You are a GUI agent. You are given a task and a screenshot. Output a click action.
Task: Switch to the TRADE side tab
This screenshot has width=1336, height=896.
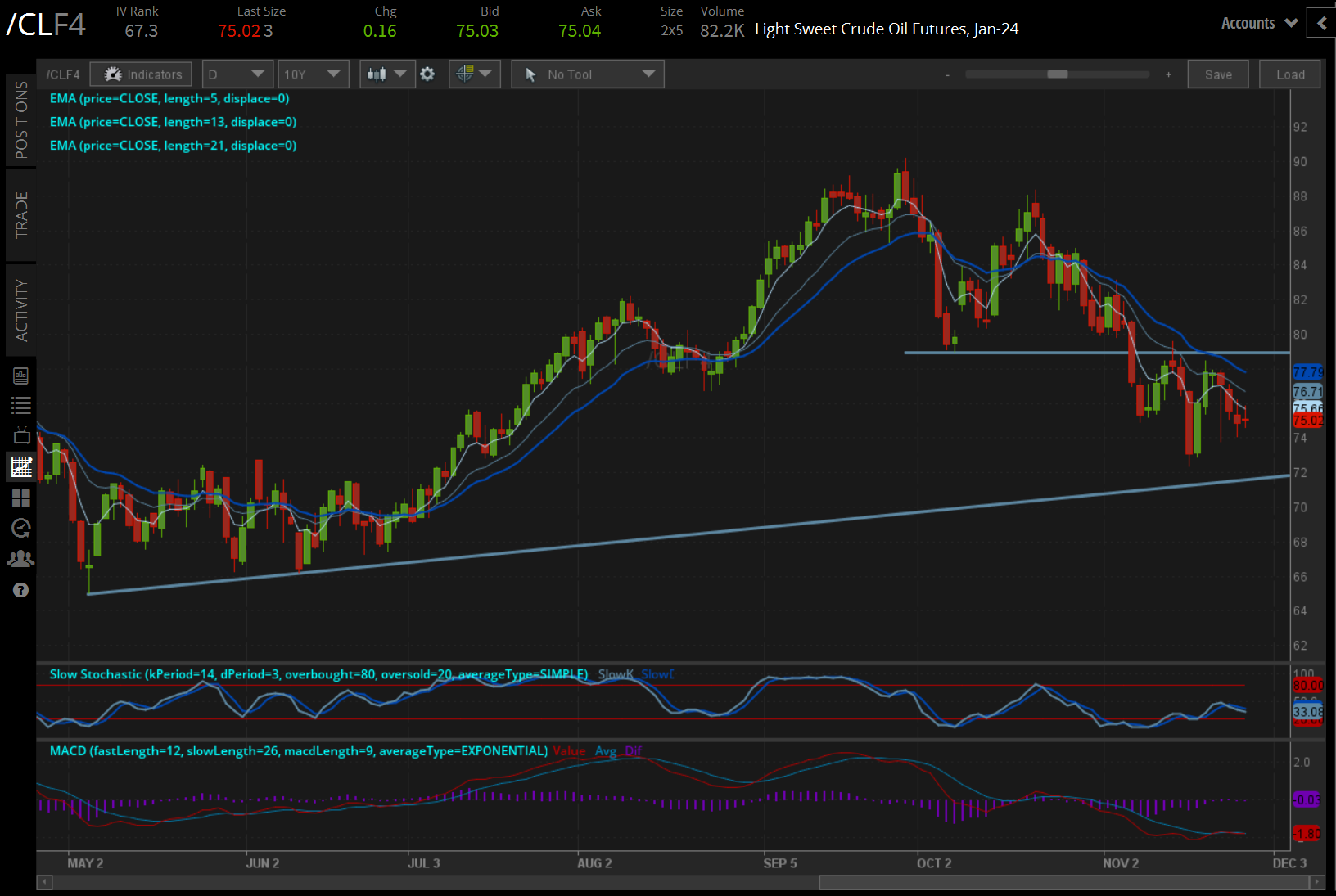click(x=21, y=215)
